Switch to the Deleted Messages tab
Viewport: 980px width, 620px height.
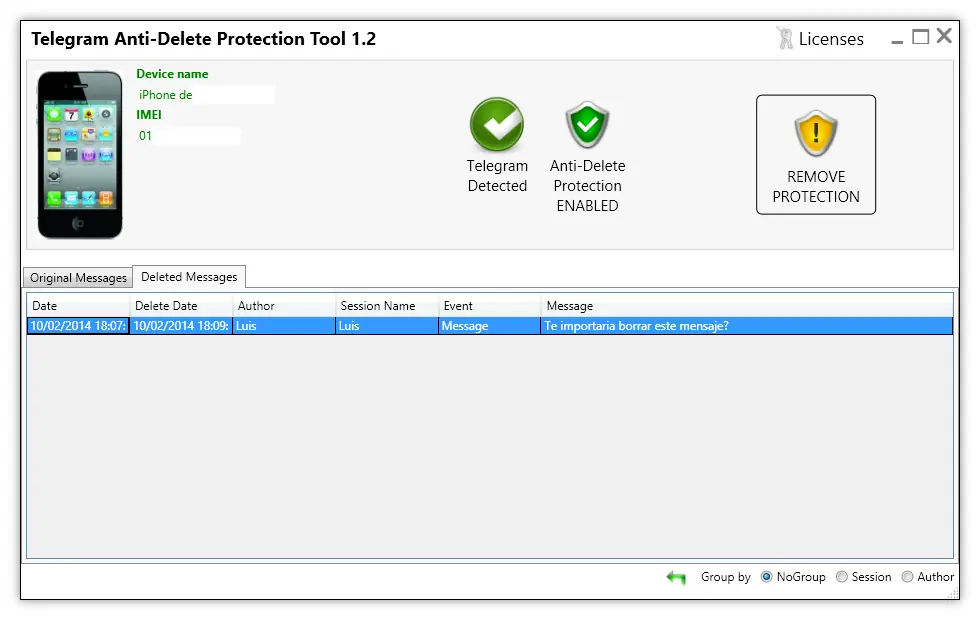pyautogui.click(x=189, y=276)
